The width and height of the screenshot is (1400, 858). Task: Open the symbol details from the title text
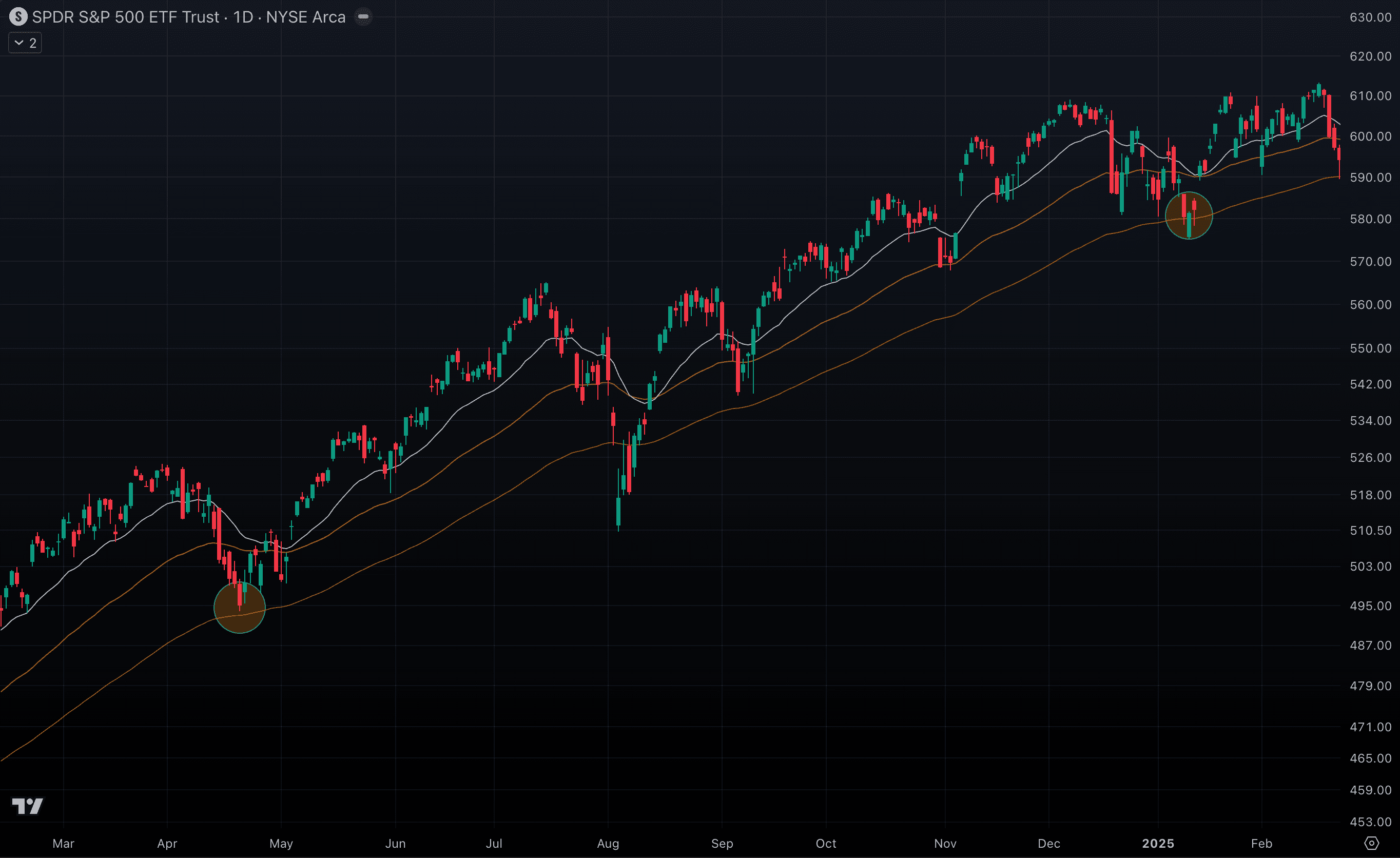click(x=125, y=17)
